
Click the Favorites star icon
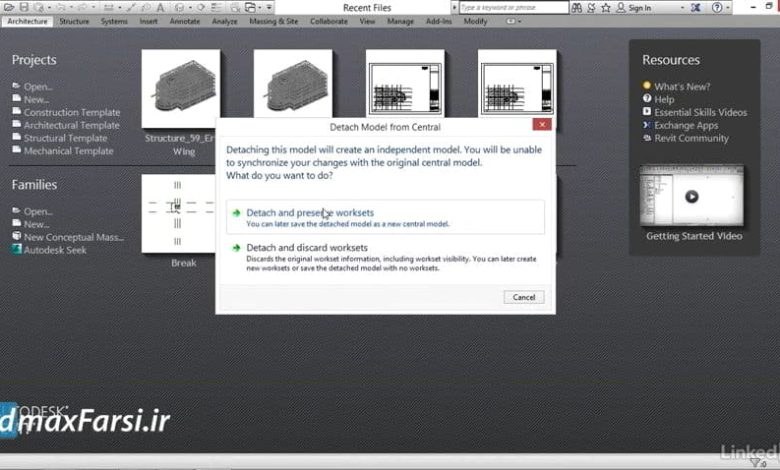click(605, 8)
